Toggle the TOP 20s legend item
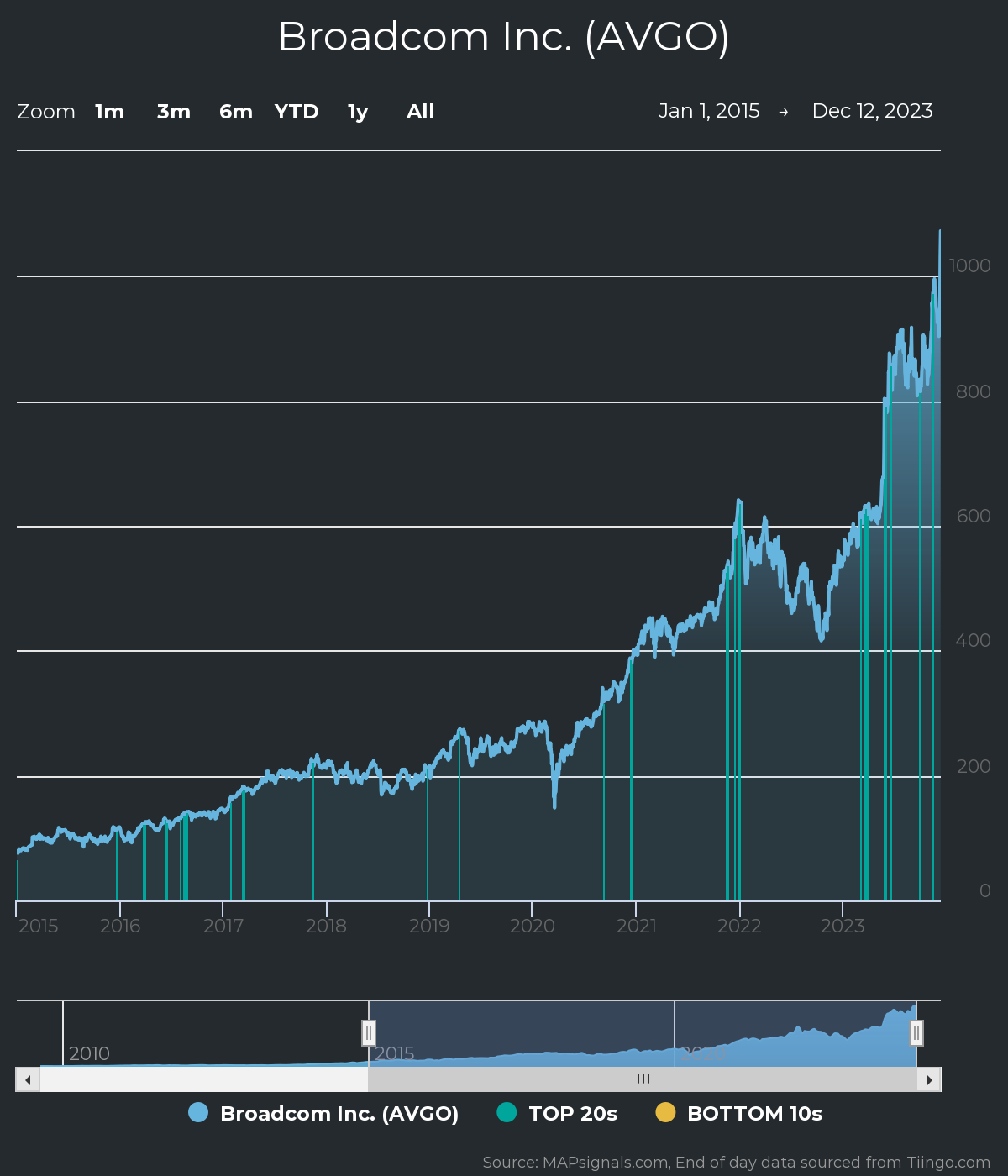The image size is (1008, 1176). tap(573, 1114)
